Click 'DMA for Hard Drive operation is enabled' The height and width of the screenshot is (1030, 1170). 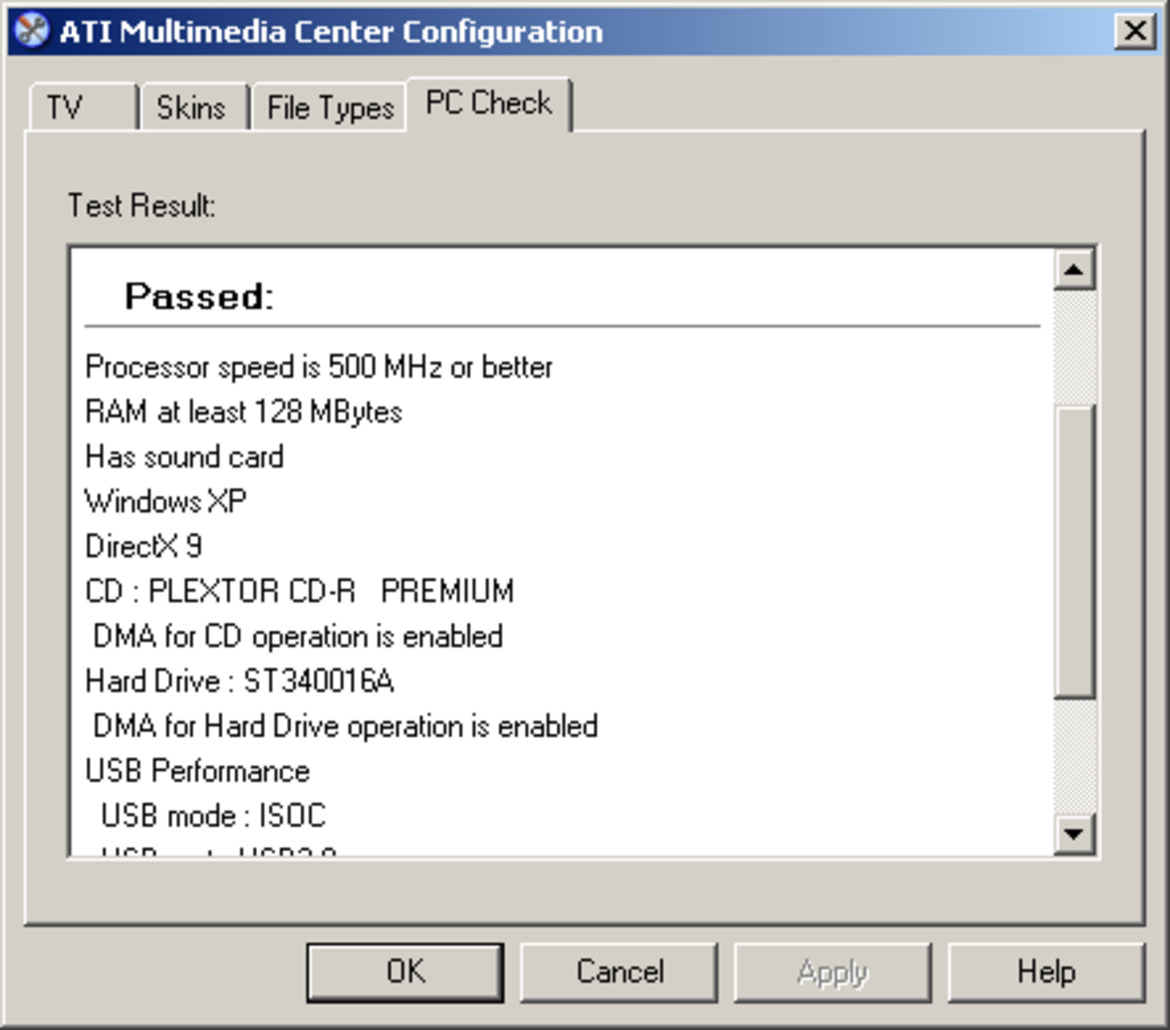coord(345,726)
